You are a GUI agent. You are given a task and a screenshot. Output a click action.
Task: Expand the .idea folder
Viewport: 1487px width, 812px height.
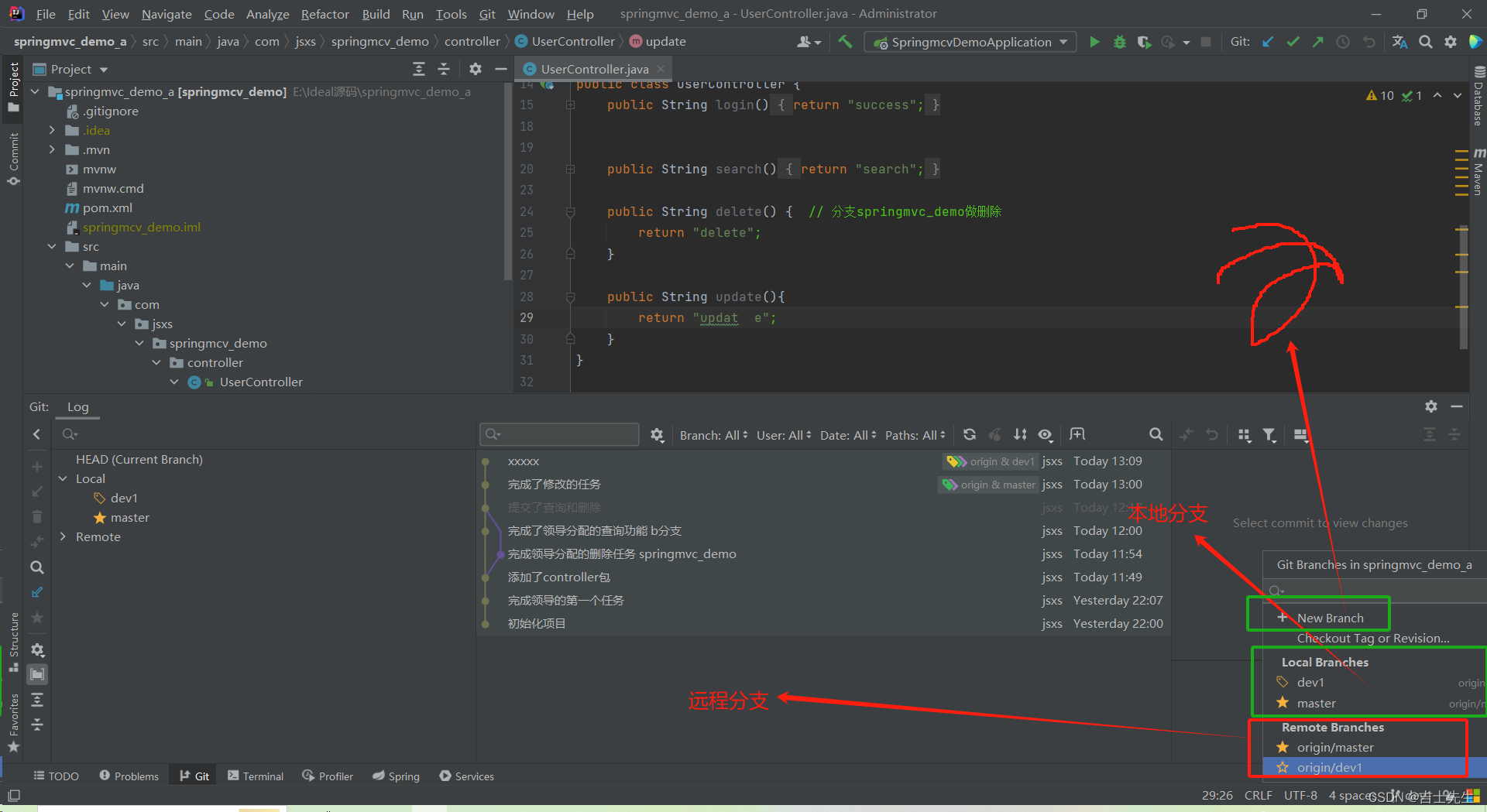click(52, 130)
